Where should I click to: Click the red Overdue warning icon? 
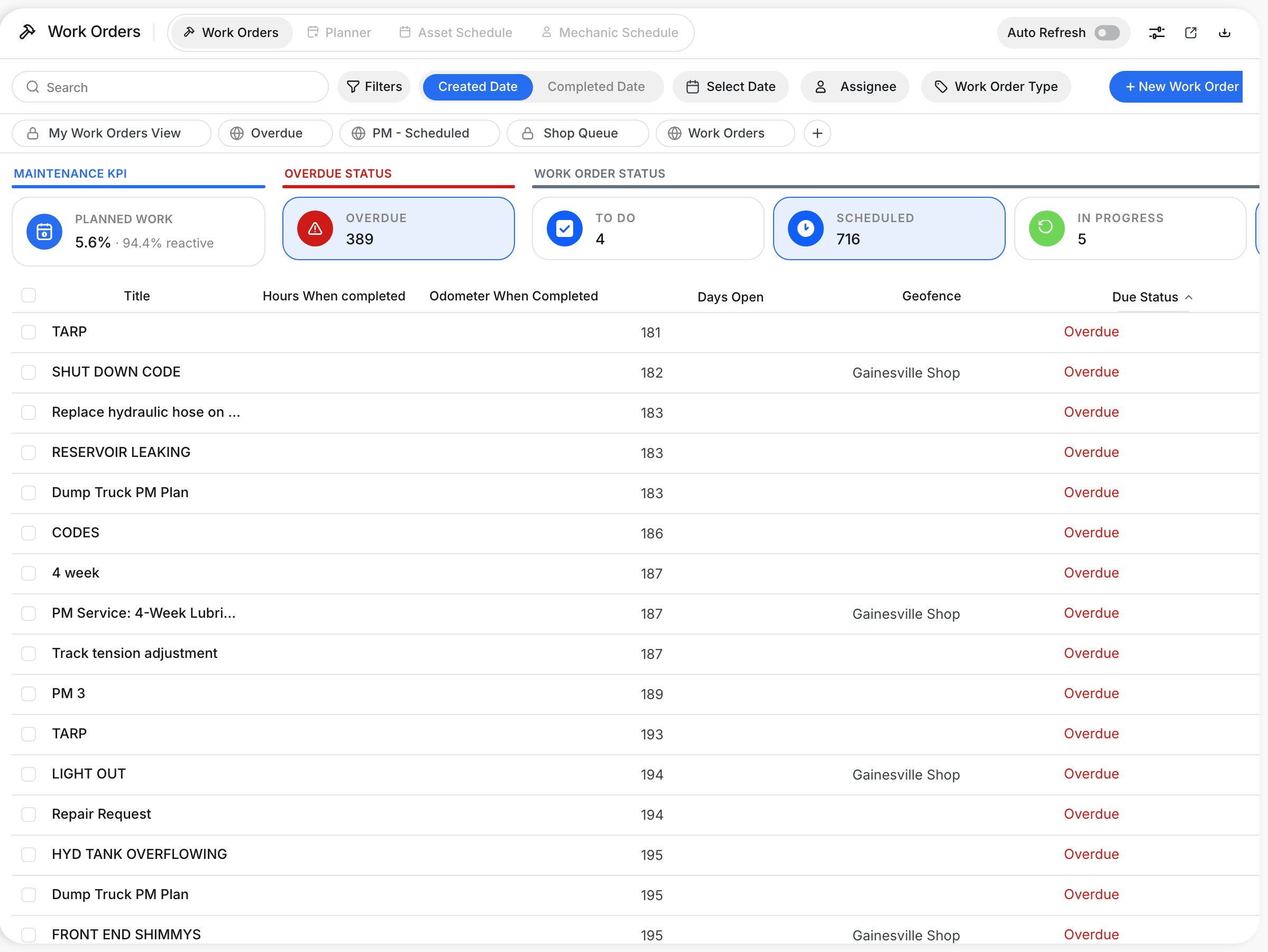[315, 228]
